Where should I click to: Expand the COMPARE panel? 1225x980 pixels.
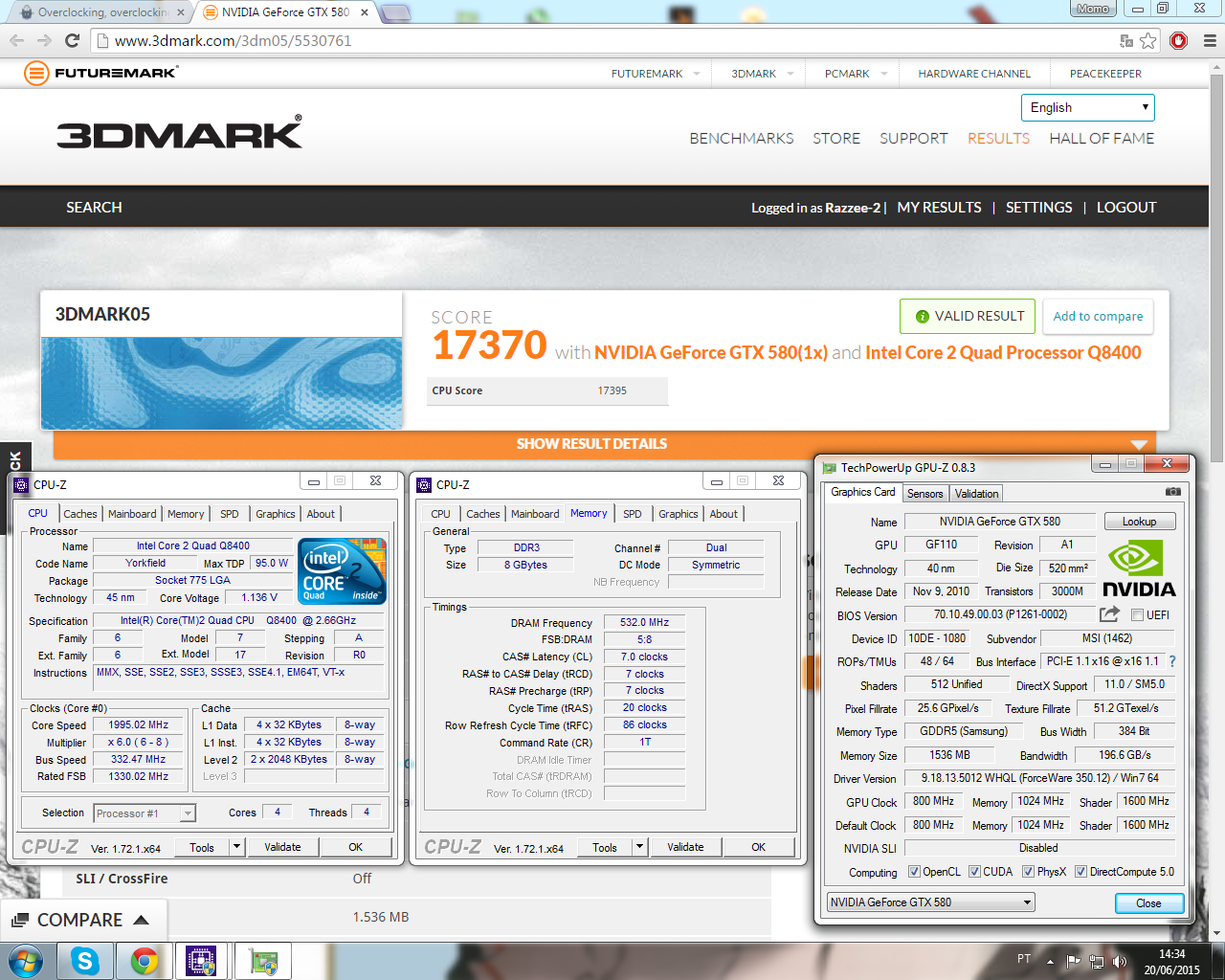(81, 920)
